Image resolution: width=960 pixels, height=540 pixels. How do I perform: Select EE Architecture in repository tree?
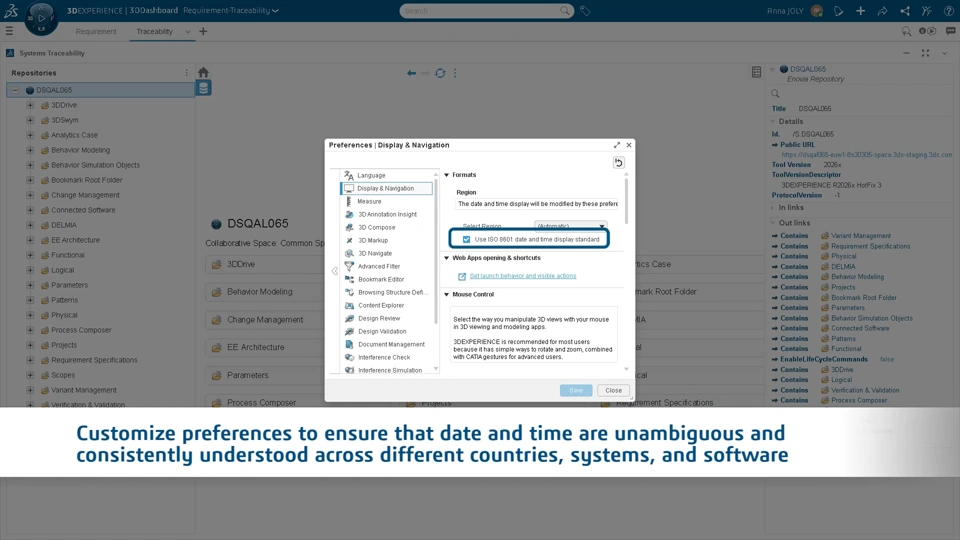click(75, 240)
